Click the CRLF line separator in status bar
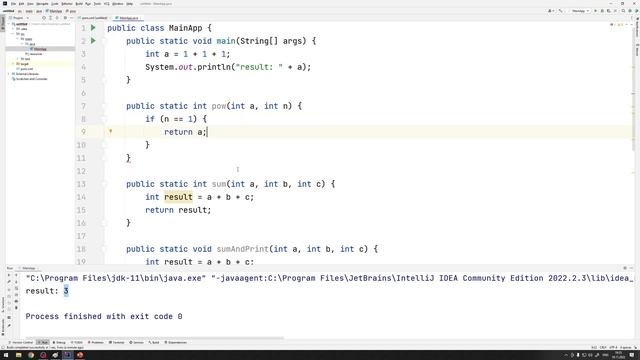The image size is (640, 360). click(603, 347)
